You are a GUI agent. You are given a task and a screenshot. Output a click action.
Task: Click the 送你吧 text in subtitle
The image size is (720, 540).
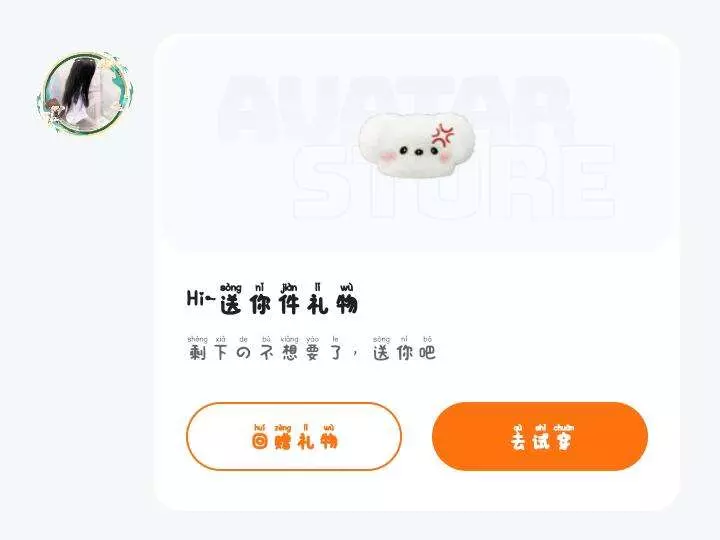coord(404,353)
